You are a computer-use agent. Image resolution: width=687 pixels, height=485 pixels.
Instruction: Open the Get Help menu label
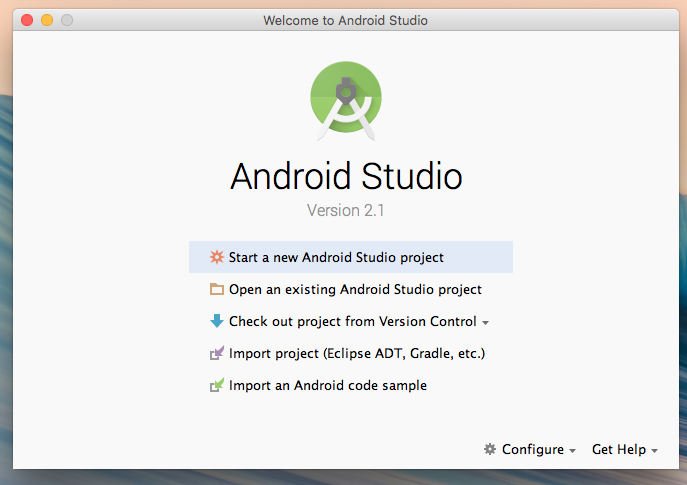pos(618,450)
